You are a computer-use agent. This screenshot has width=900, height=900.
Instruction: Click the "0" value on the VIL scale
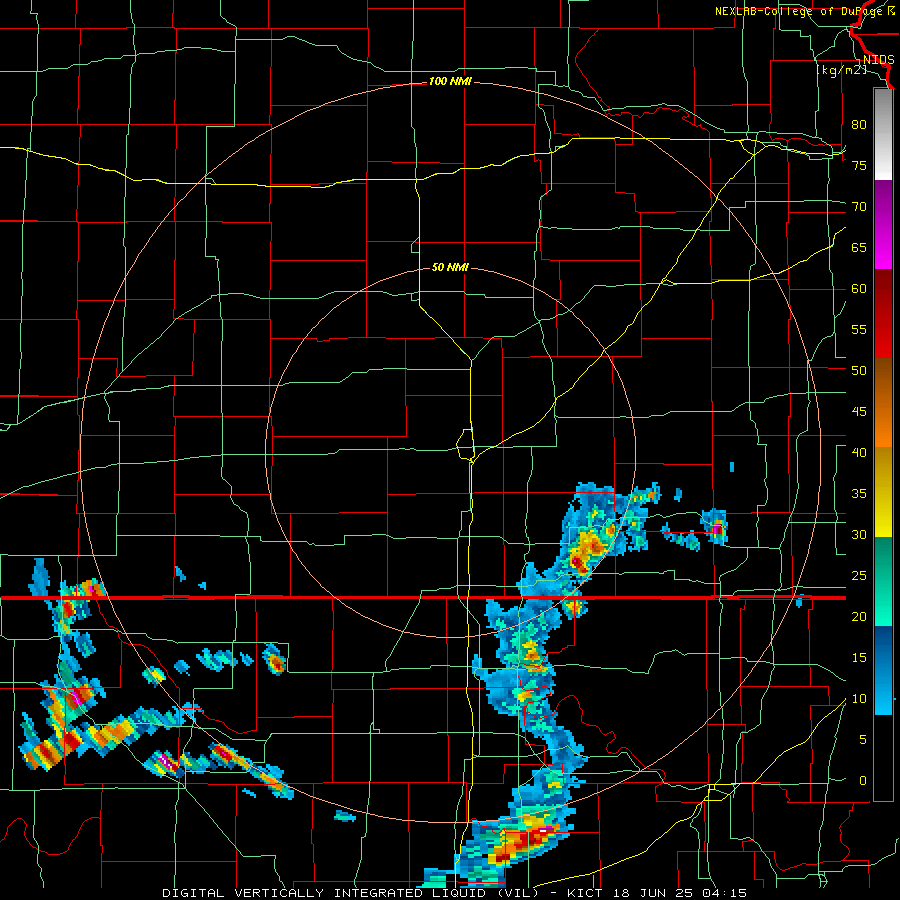863,781
